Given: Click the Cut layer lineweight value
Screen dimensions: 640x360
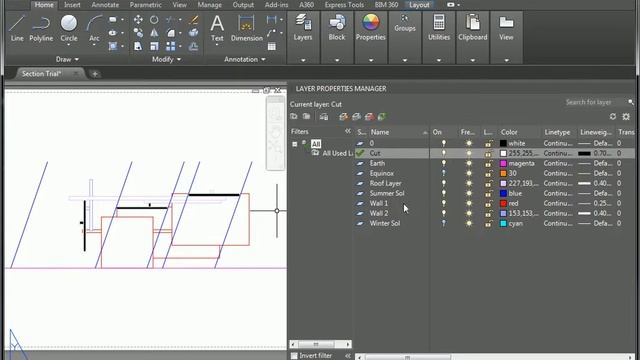Looking at the screenshot, I should [596, 153].
